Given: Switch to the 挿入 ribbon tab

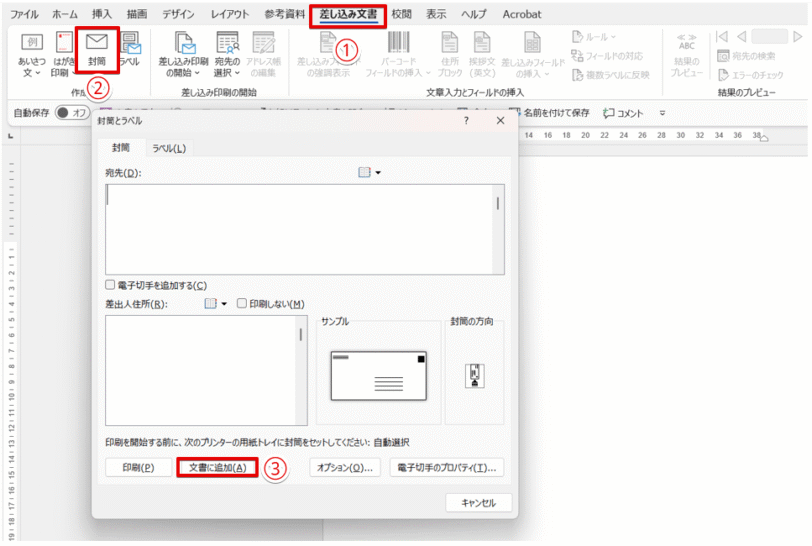Looking at the screenshot, I should click(x=101, y=14).
